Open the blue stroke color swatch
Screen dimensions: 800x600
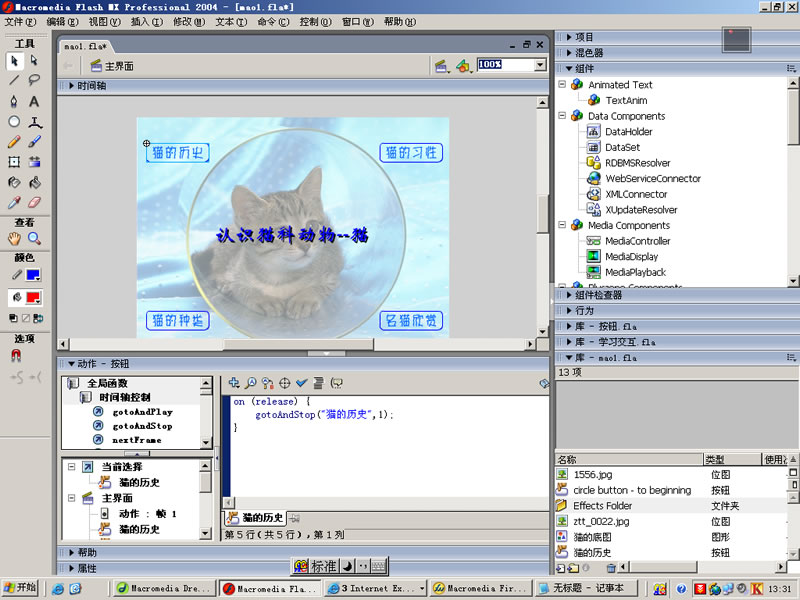[x=33, y=275]
